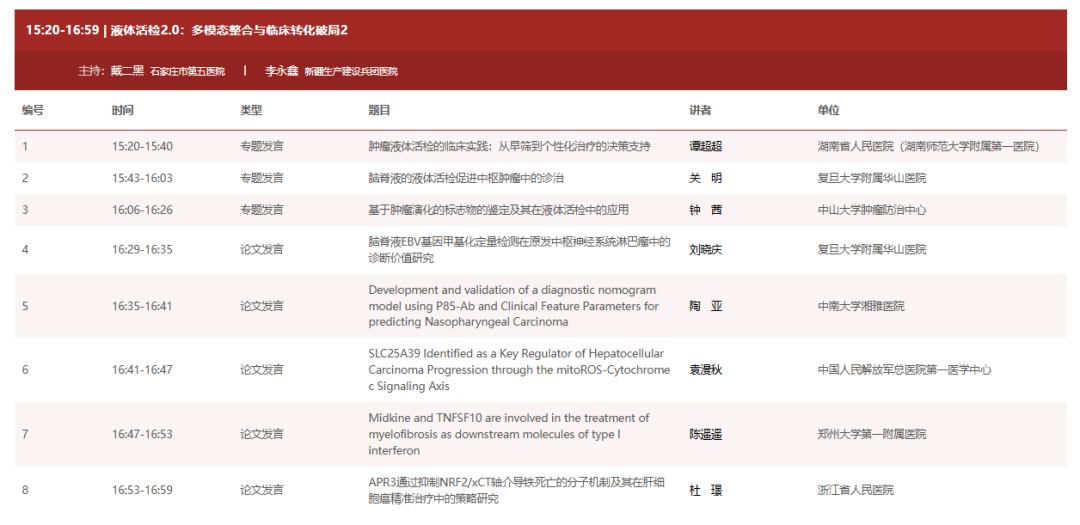This screenshot has width=1080, height=525.
Task: Click 复旦大学附属华山医院 in row 2
Action: (872, 178)
